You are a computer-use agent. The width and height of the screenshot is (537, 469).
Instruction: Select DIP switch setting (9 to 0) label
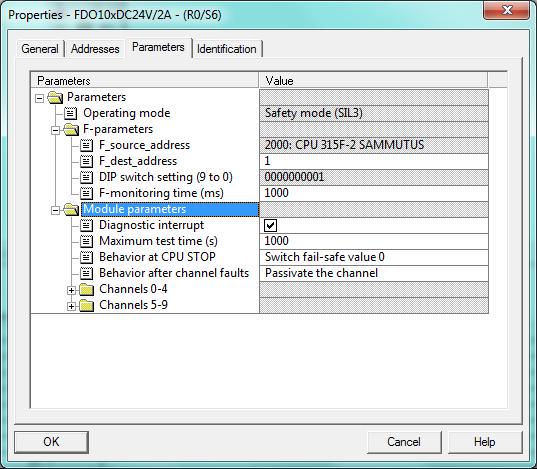pyautogui.click(x=166, y=177)
